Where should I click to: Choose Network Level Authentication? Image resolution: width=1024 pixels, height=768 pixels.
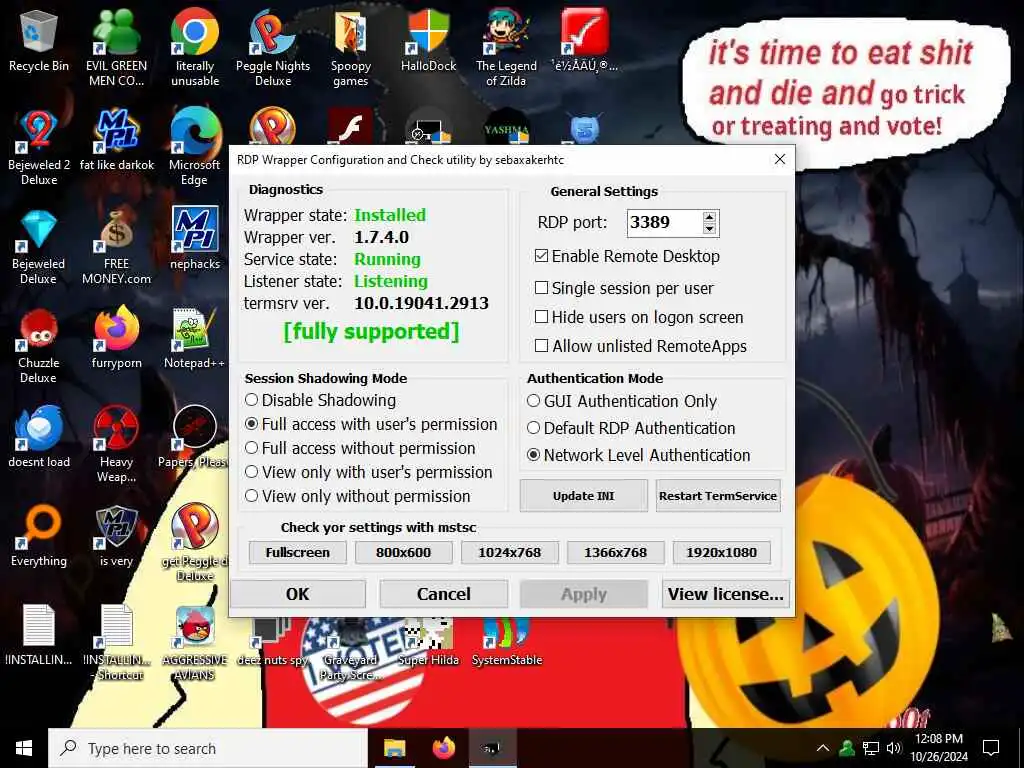click(x=534, y=455)
